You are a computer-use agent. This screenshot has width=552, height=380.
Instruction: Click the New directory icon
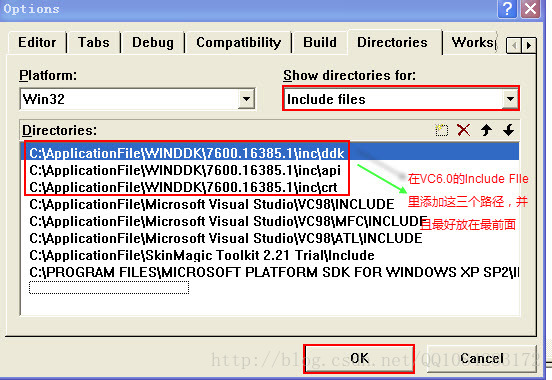pos(441,130)
